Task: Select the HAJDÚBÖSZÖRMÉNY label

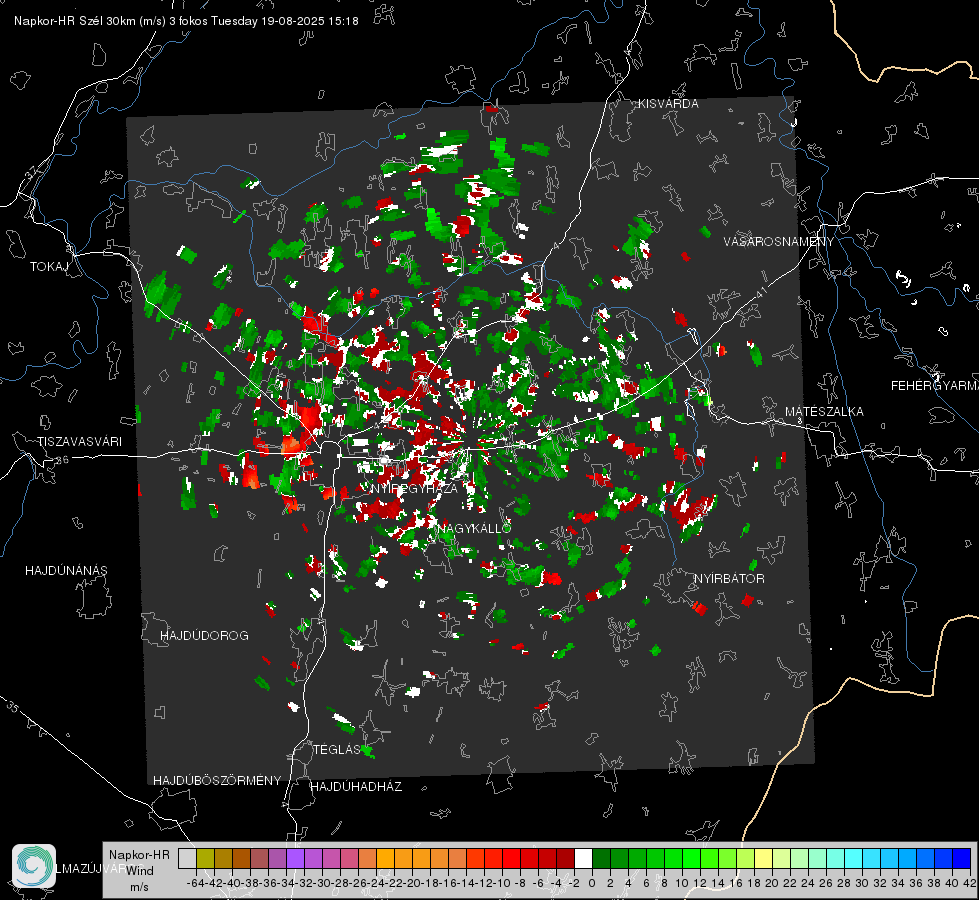Action: [217, 781]
